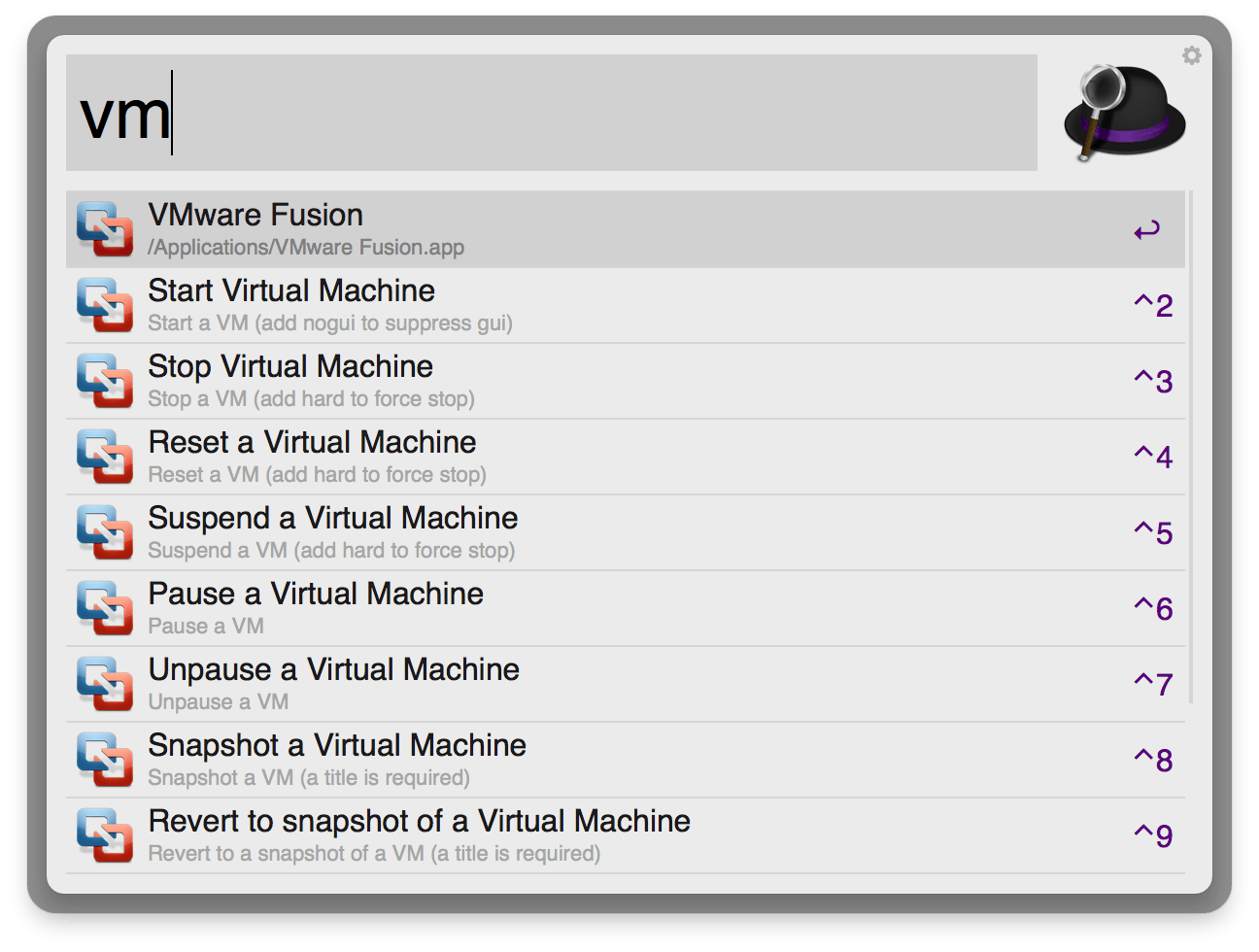
Task: Select the Start Virtual Machine icon
Action: (105, 305)
